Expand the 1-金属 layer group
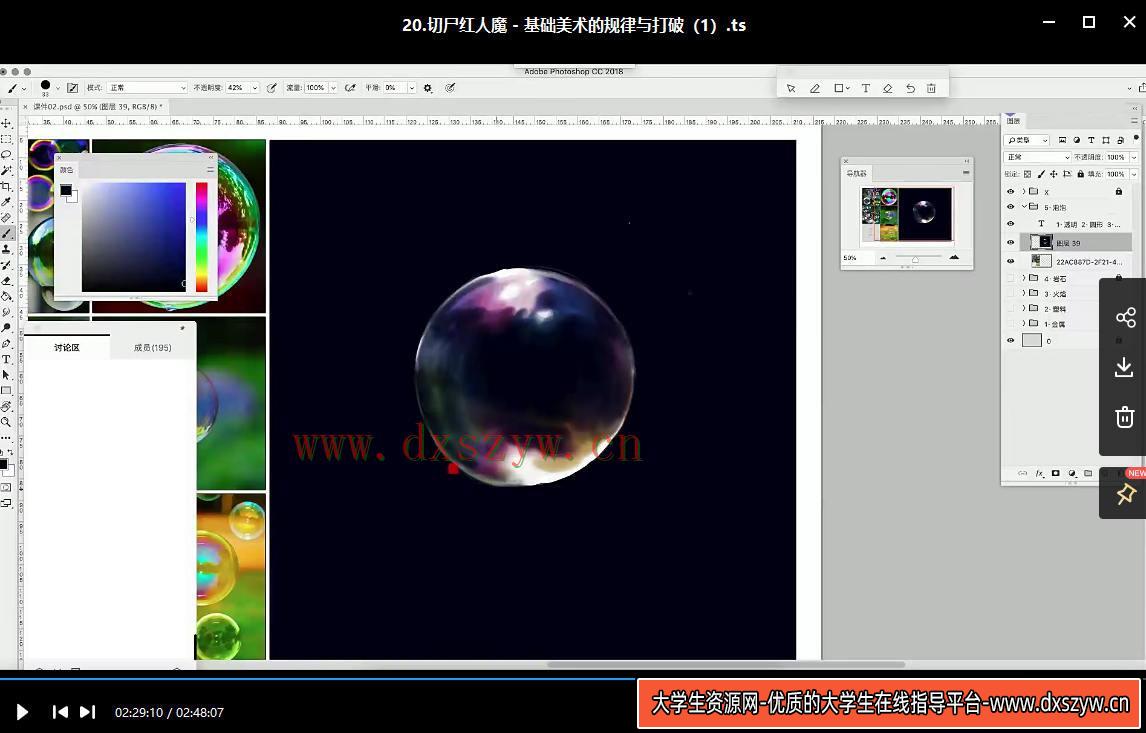Viewport: 1146px width, 733px height. (x=1024, y=323)
